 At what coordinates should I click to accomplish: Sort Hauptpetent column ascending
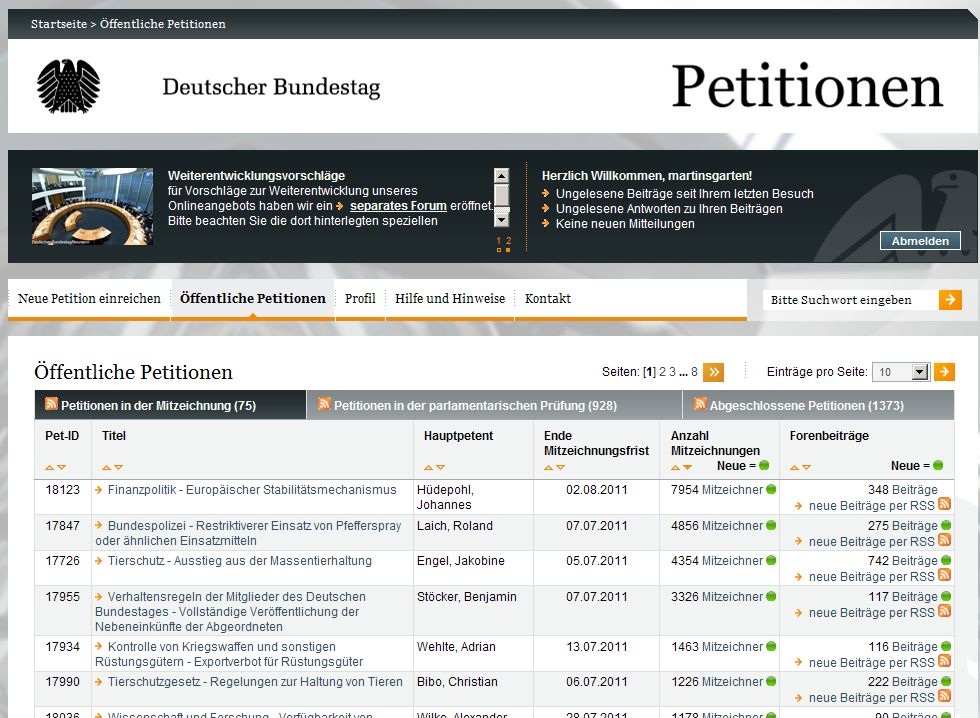click(x=428, y=467)
